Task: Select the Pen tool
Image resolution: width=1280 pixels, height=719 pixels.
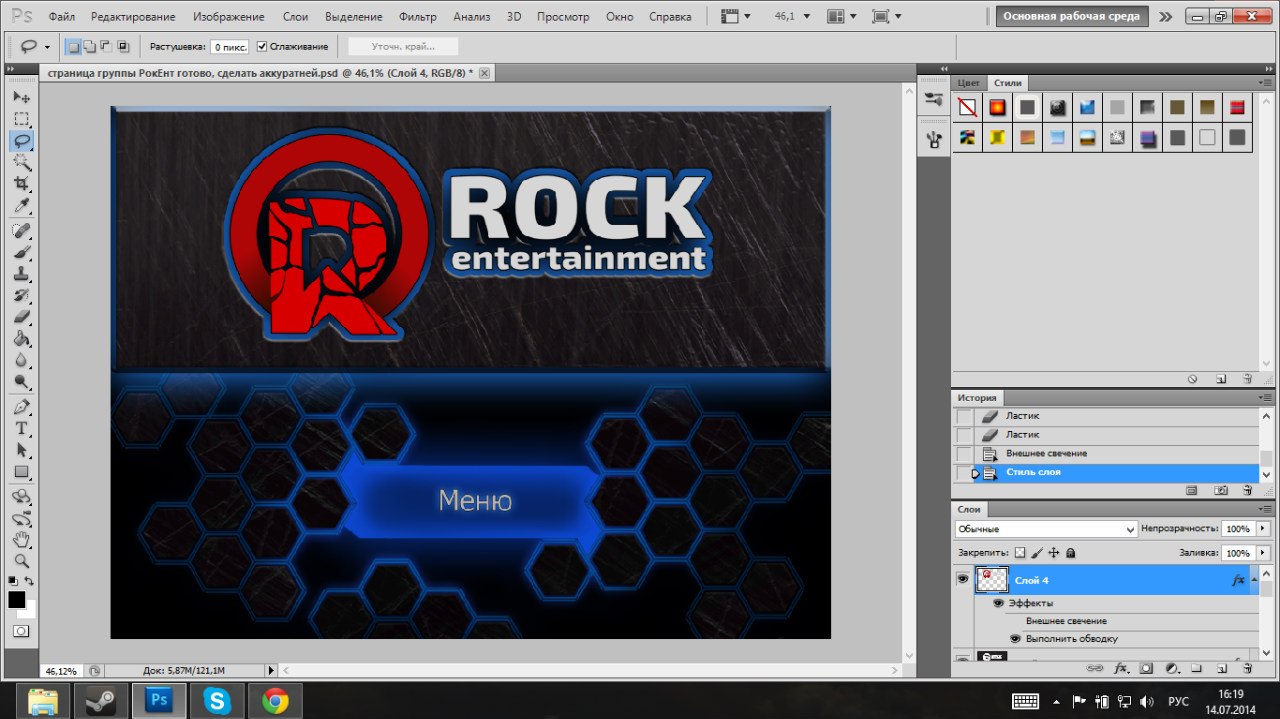Action: pyautogui.click(x=21, y=406)
